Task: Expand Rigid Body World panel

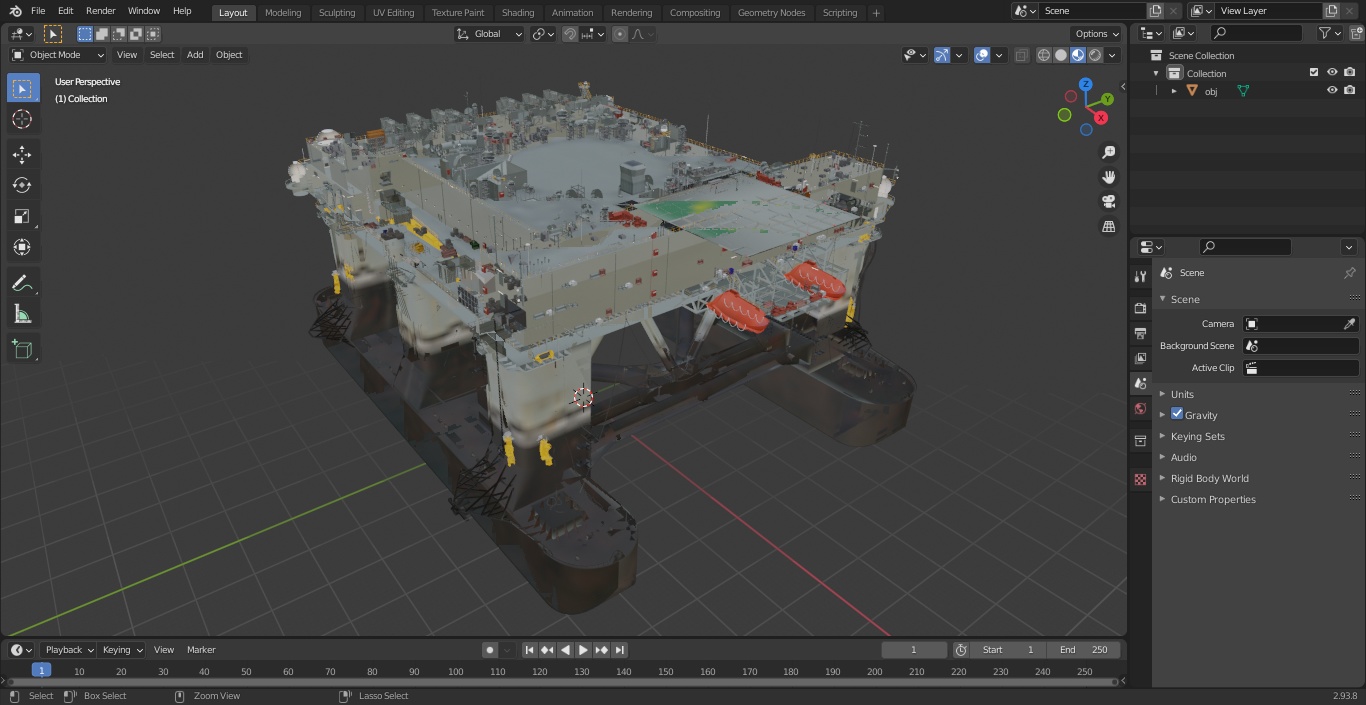Action: pos(1209,478)
